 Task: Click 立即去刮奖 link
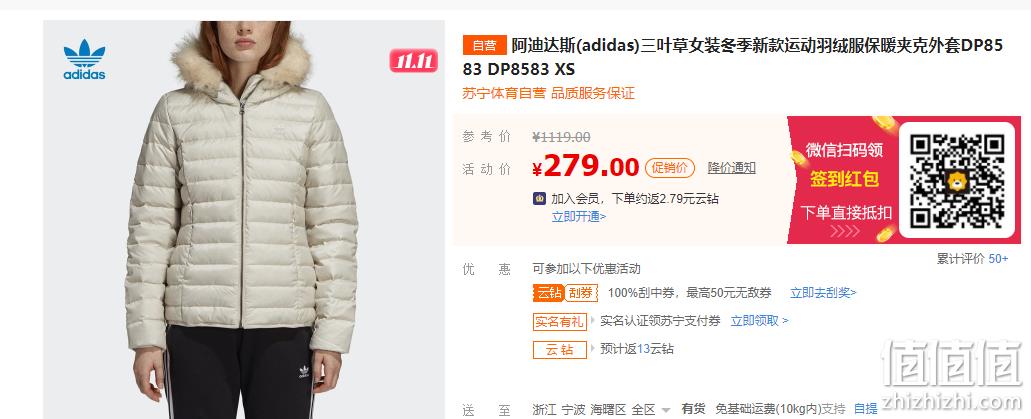[823, 293]
